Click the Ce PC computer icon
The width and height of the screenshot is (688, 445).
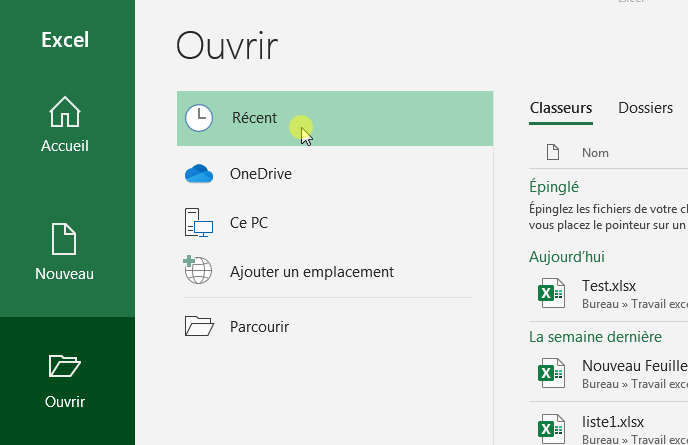click(x=199, y=223)
